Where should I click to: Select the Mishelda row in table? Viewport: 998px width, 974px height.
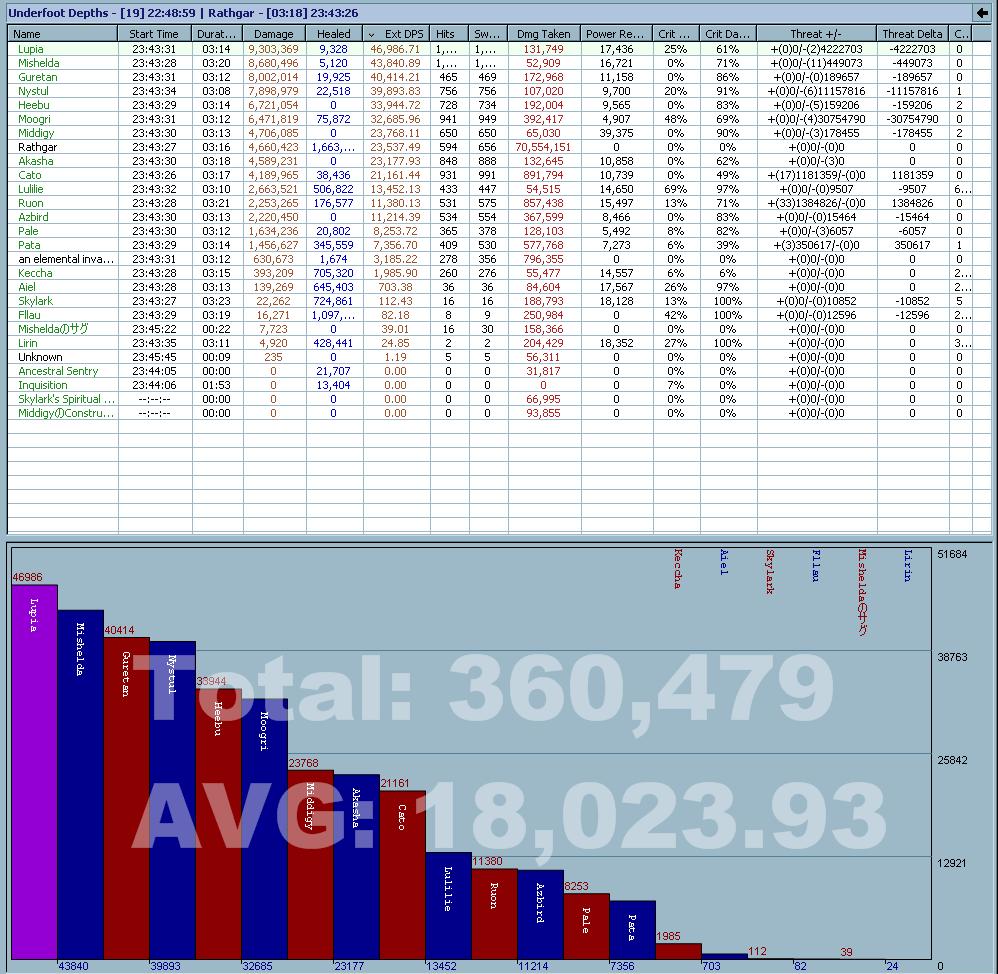click(499, 63)
